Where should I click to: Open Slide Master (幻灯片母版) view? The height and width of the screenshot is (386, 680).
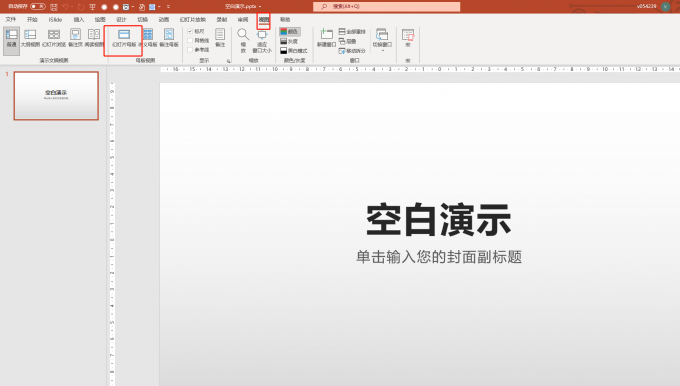[124, 38]
